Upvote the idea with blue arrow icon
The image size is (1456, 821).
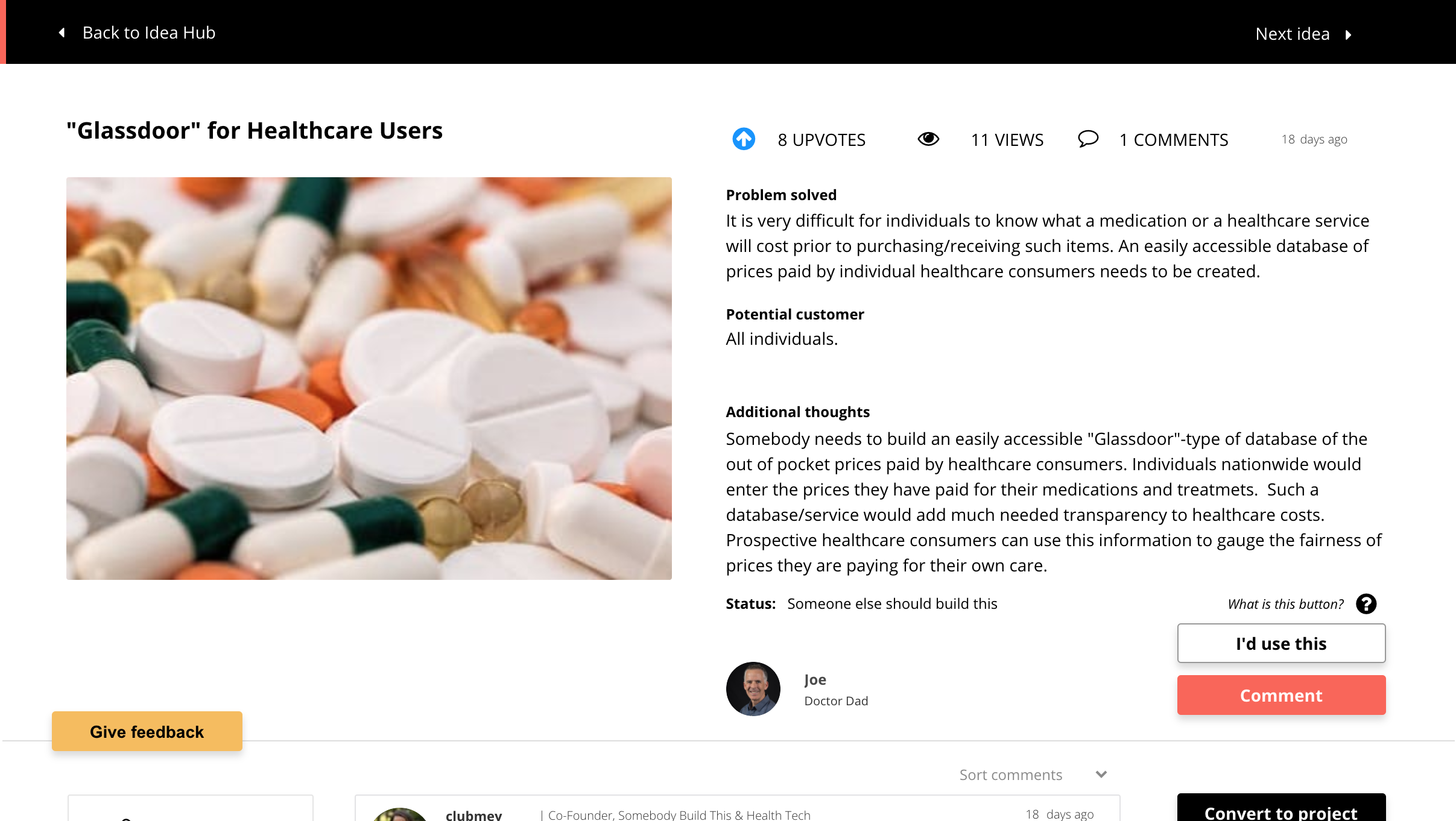point(744,139)
